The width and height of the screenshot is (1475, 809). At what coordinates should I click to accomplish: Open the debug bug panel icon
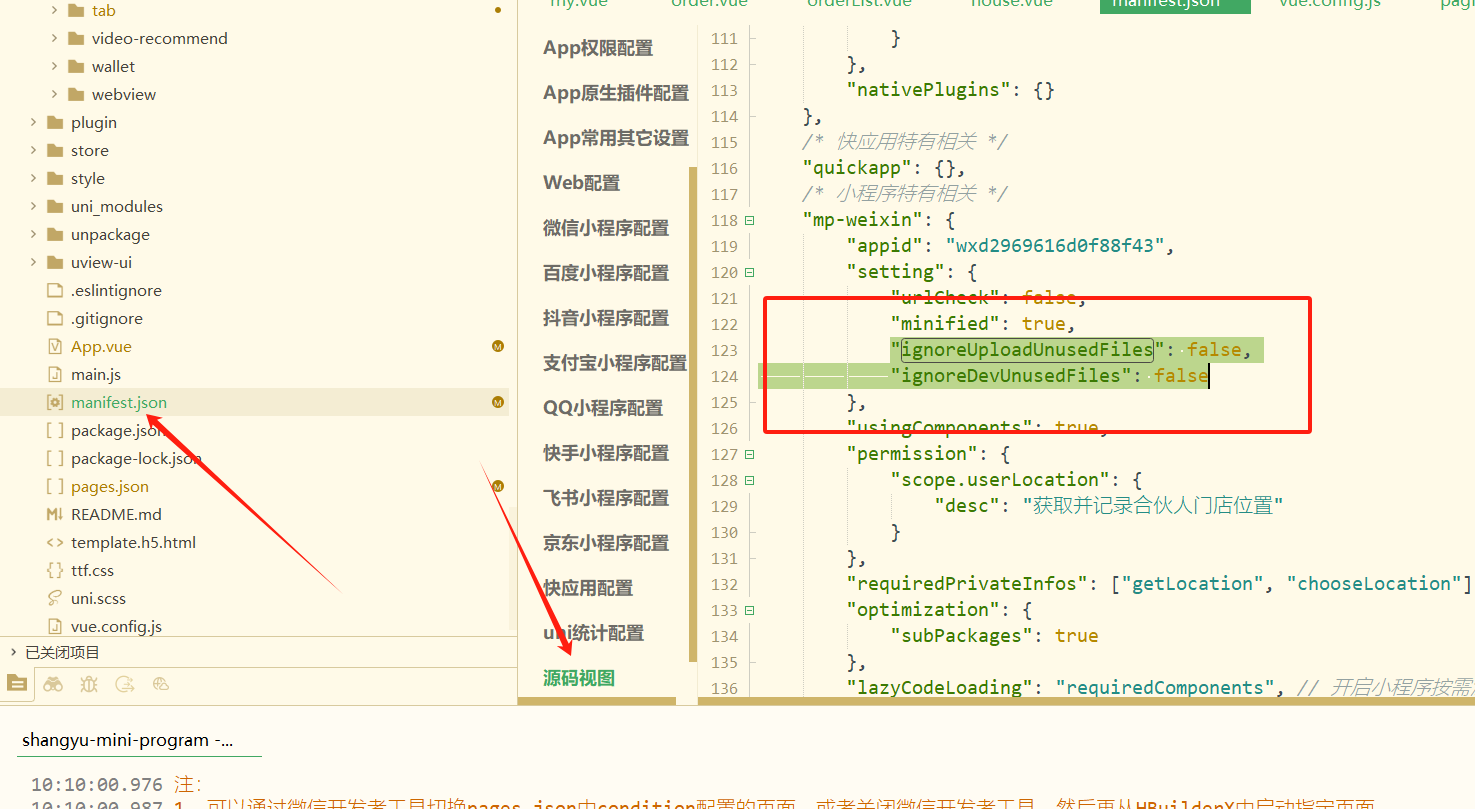click(x=89, y=684)
